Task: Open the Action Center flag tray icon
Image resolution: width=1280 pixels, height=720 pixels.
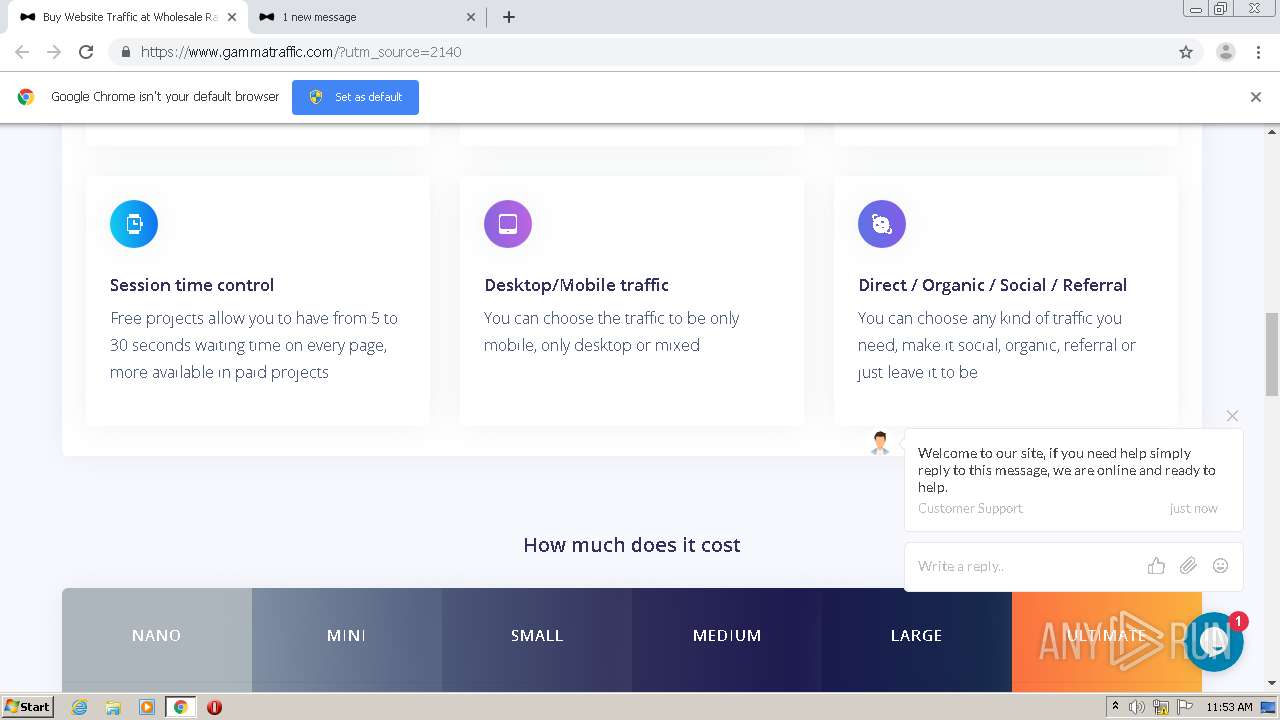Action: (1185, 707)
